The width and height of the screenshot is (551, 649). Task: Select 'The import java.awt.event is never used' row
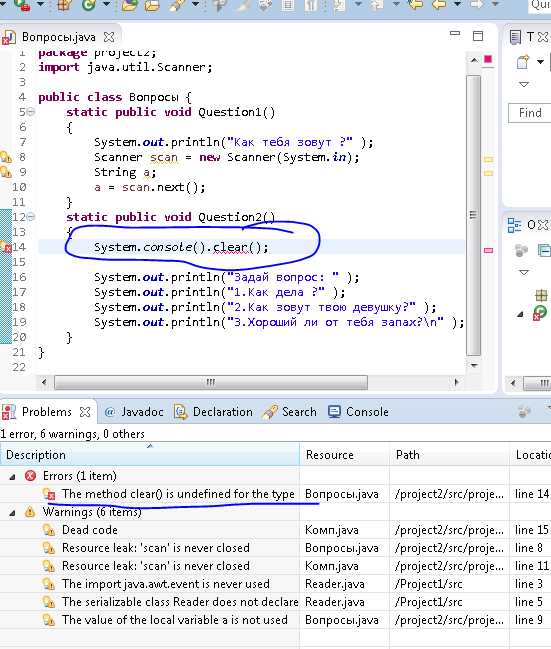click(275, 584)
